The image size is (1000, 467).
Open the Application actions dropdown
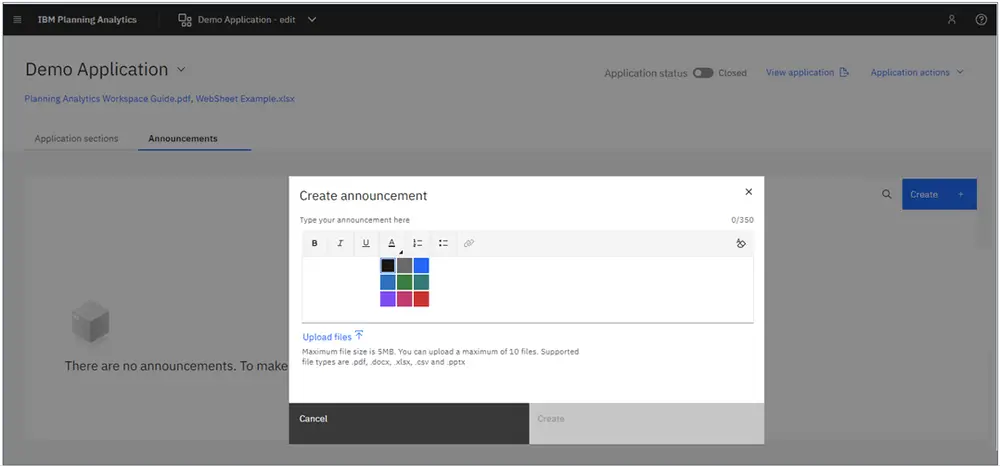coord(917,73)
